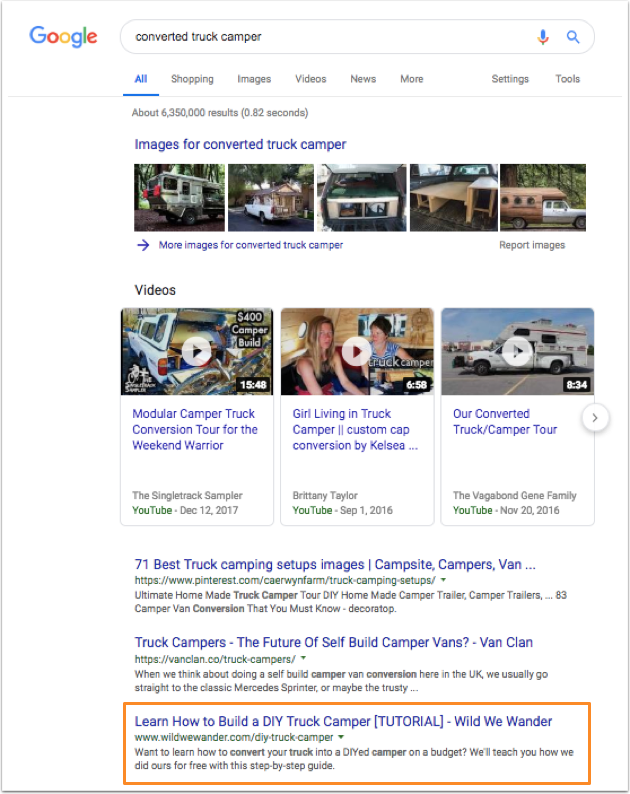Expand dropdown arrow beside wildwewander.com URL
This screenshot has width=630, height=794.
(341, 737)
